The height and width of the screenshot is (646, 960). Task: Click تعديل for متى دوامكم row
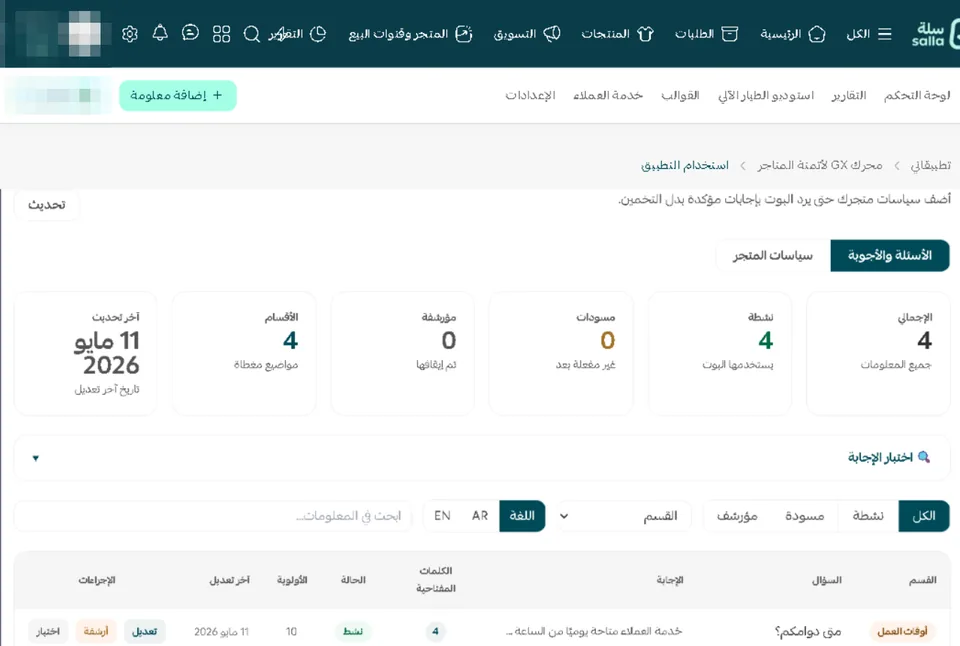[x=144, y=631]
